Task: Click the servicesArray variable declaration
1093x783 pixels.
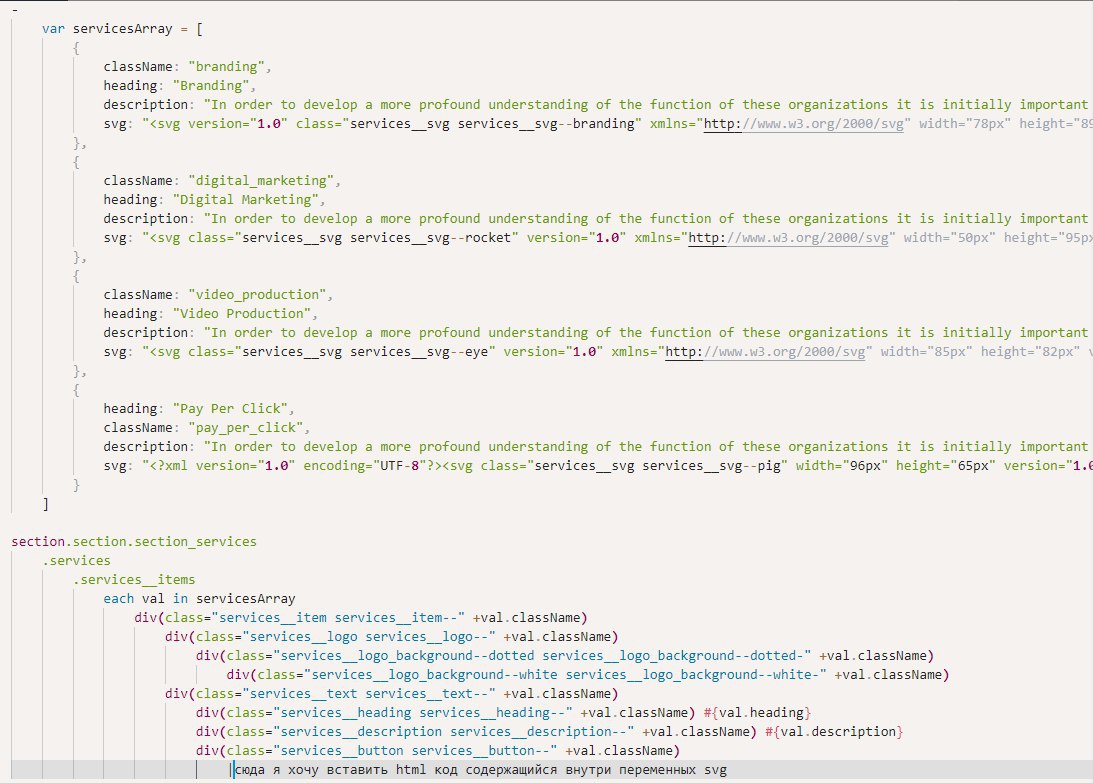Action: [x=122, y=29]
